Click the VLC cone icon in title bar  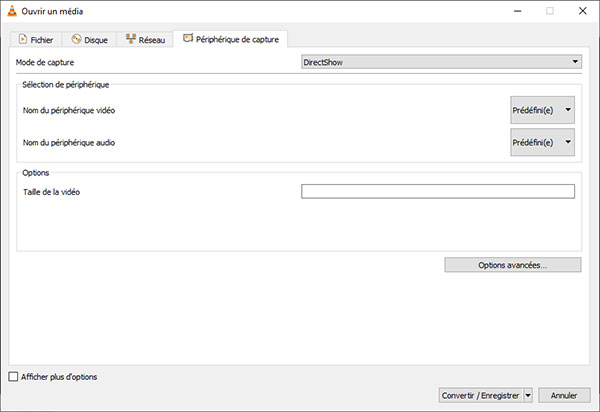point(11,11)
